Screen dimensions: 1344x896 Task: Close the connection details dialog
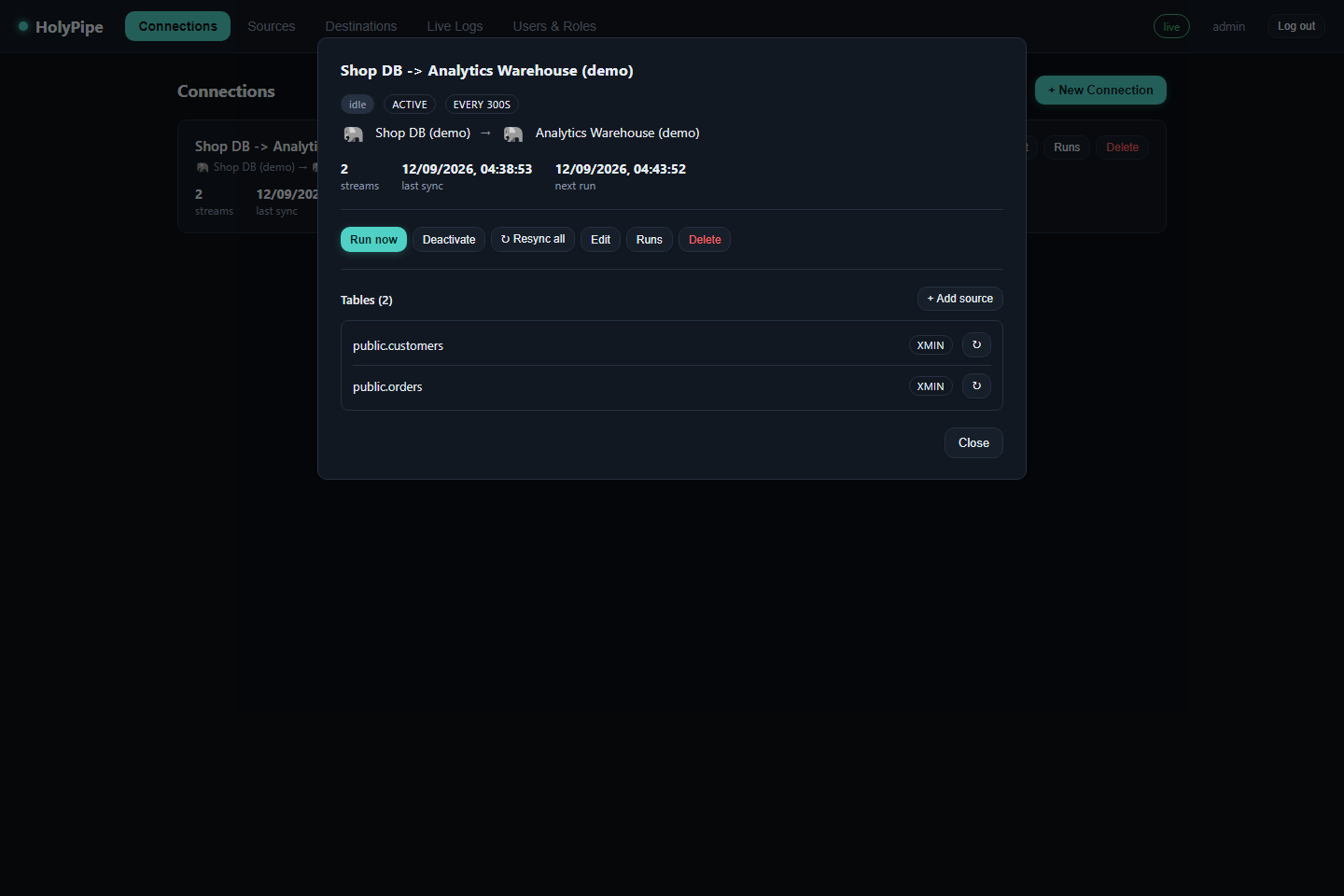tap(973, 443)
